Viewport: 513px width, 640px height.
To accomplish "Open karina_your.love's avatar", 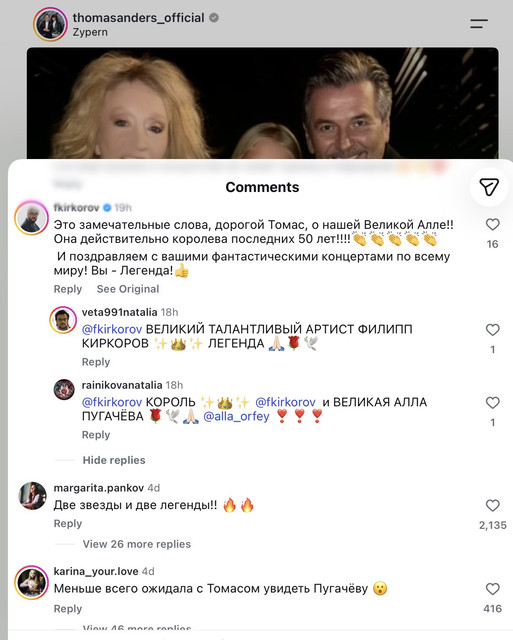I will click(31, 582).
